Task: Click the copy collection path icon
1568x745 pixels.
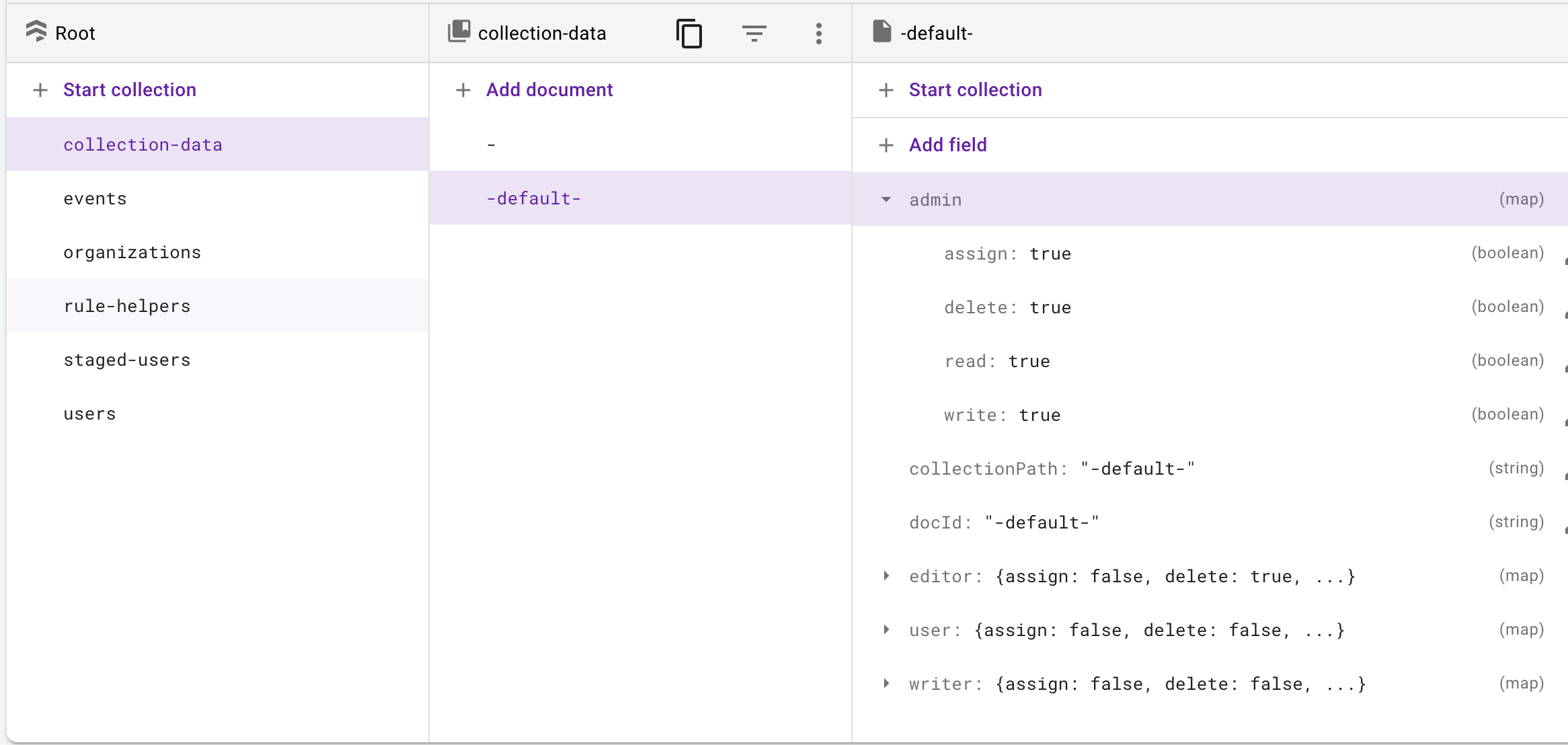Action: point(689,33)
